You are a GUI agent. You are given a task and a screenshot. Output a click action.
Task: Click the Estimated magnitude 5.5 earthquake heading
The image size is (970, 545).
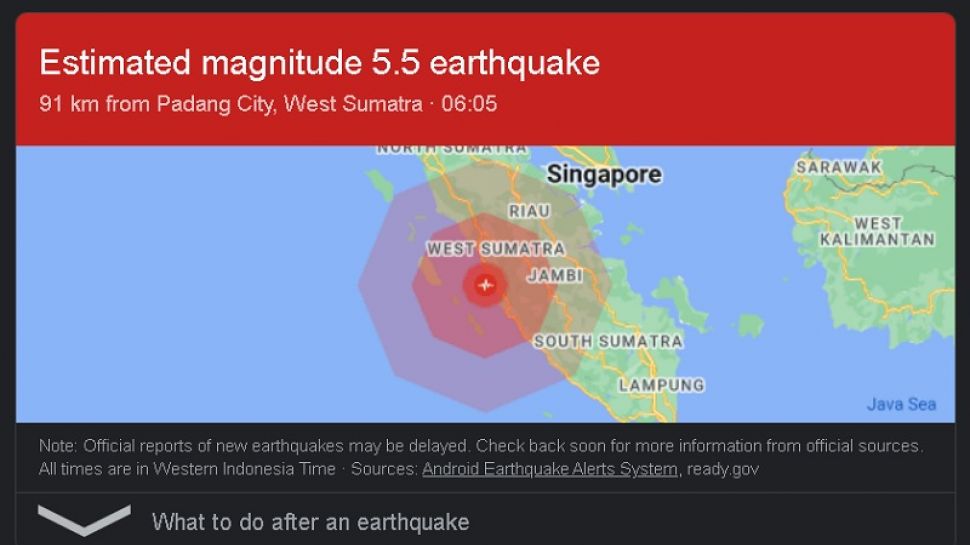tap(319, 63)
